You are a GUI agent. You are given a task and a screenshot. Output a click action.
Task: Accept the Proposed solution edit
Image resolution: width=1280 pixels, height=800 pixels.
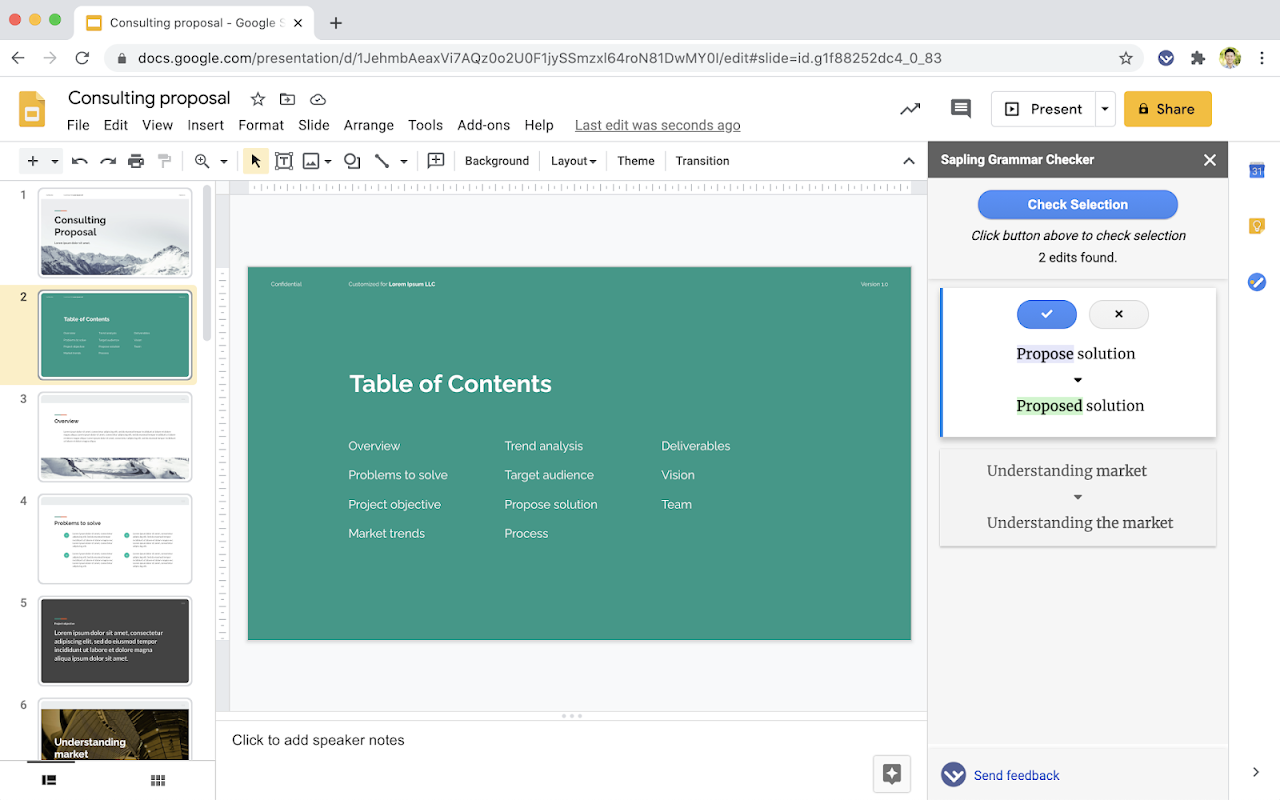[x=1047, y=314]
